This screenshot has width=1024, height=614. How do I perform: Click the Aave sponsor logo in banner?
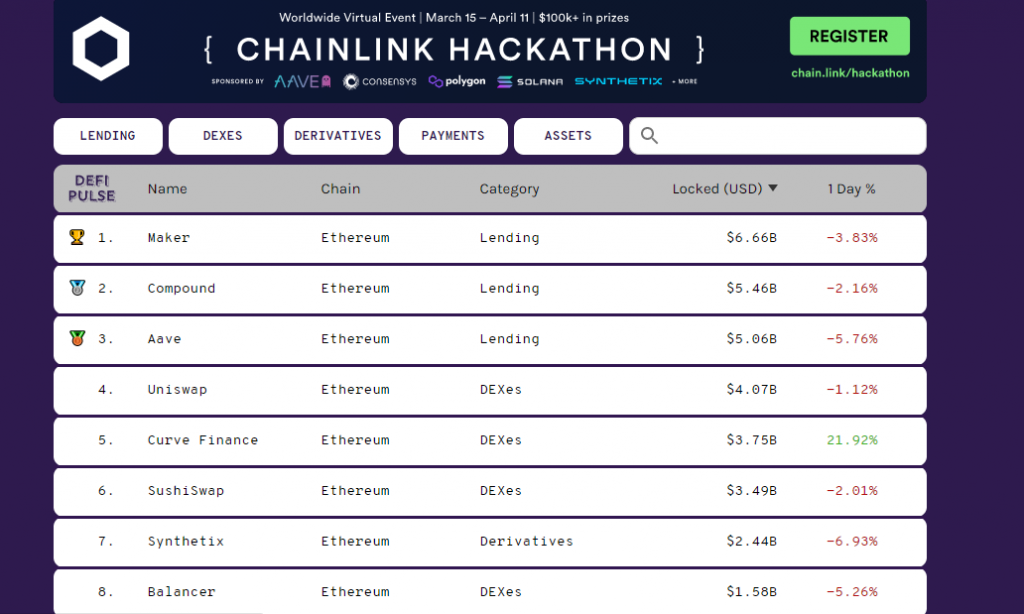(302, 81)
